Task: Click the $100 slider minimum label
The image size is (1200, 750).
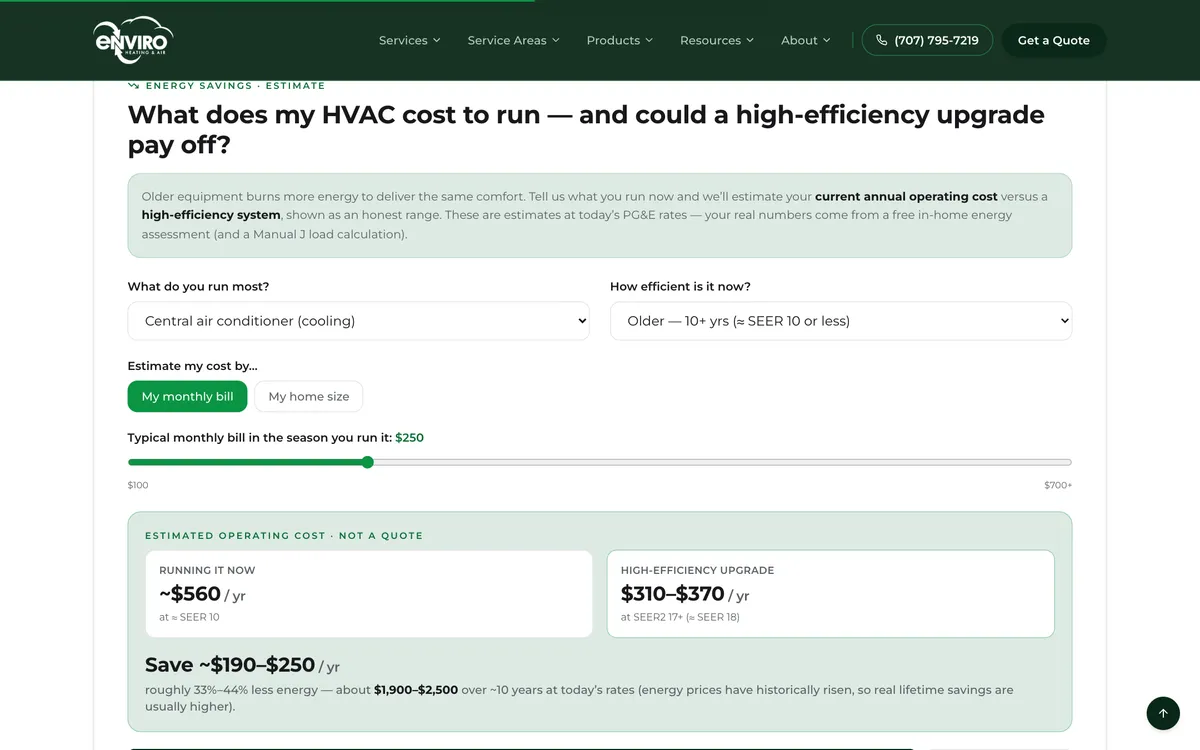Action: coord(138,485)
